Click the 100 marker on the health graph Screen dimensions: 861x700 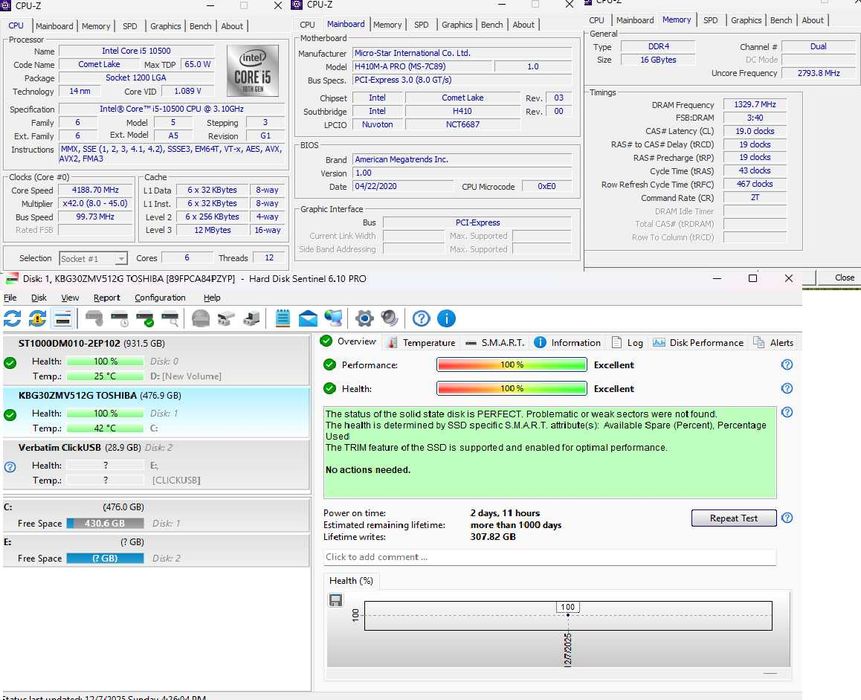tap(568, 607)
